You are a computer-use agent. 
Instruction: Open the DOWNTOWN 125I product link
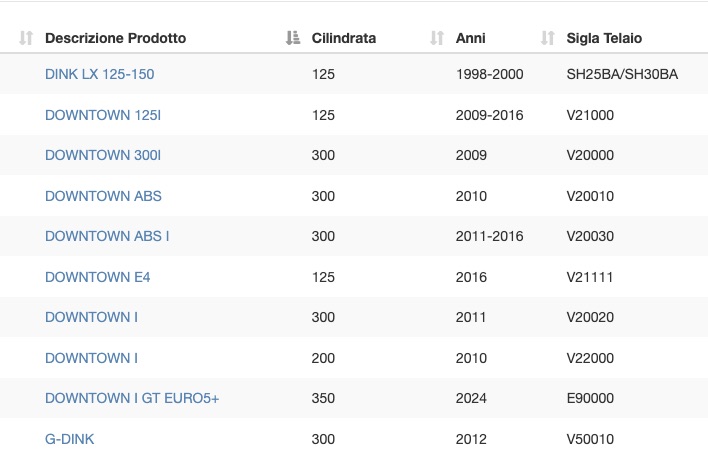point(103,115)
